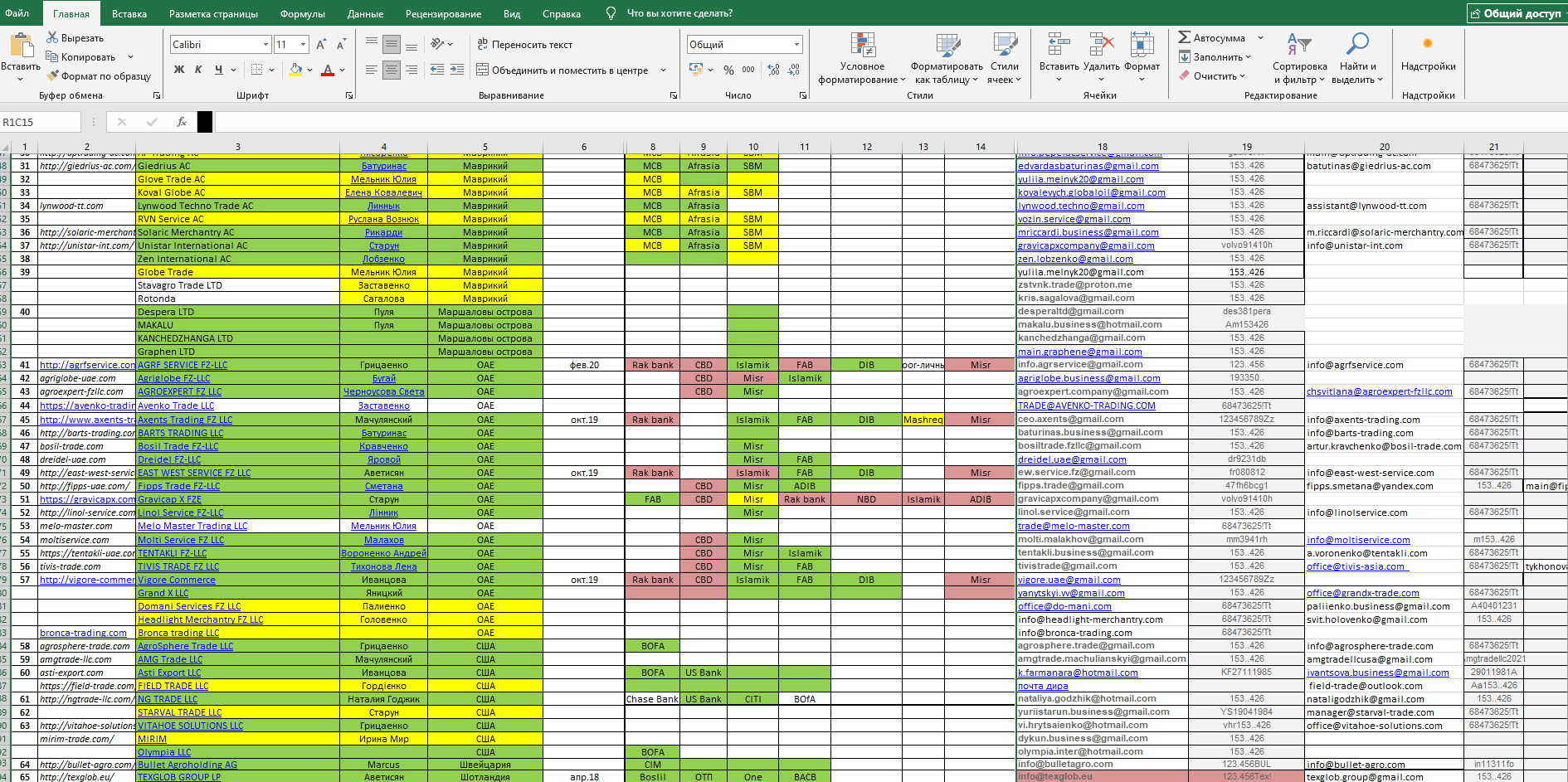Click in the Что вы хотите сделать search

coord(679,13)
